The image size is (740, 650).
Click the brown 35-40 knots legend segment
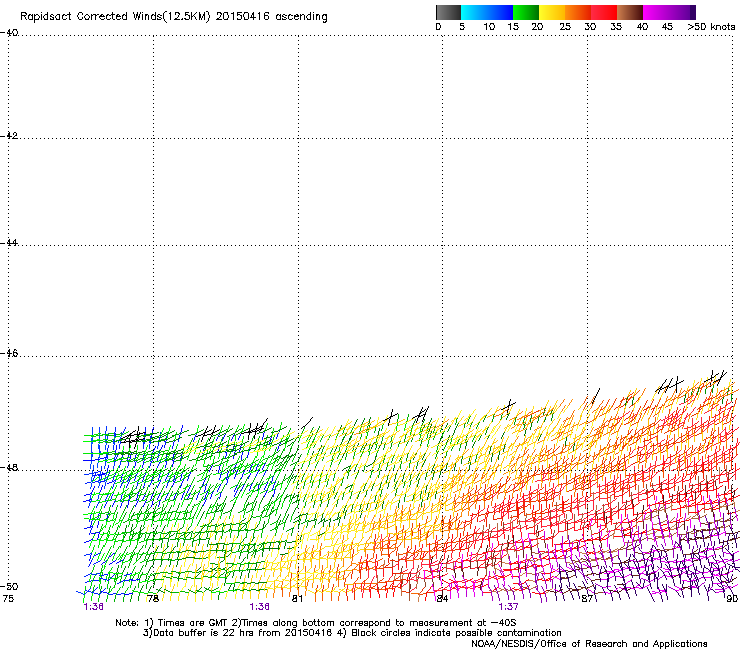[x=630, y=12]
